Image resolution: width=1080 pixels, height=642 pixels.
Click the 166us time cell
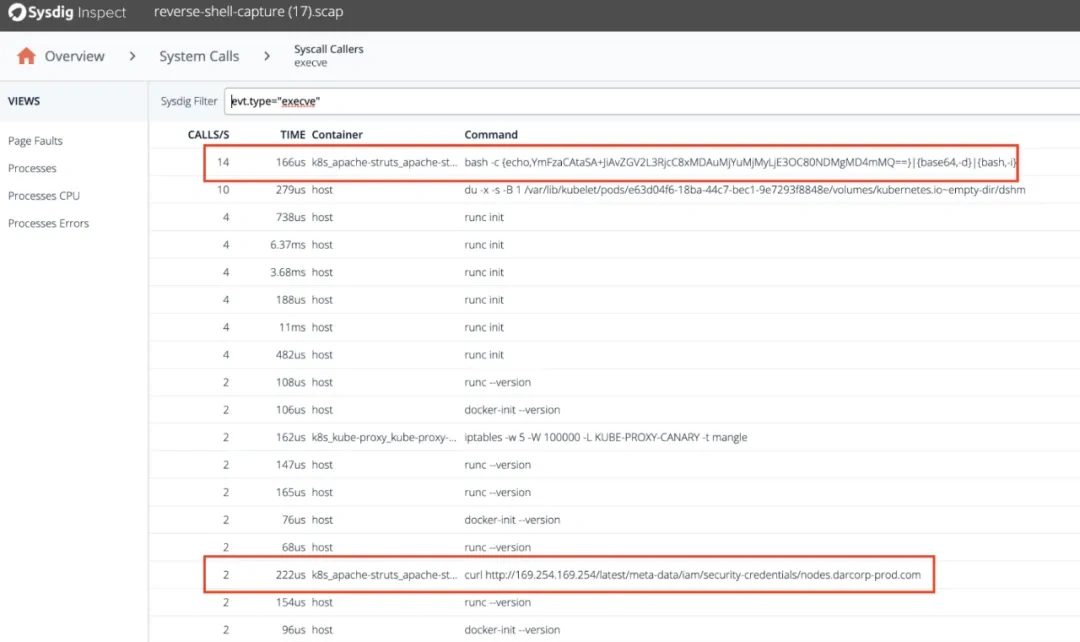[x=291, y=163]
